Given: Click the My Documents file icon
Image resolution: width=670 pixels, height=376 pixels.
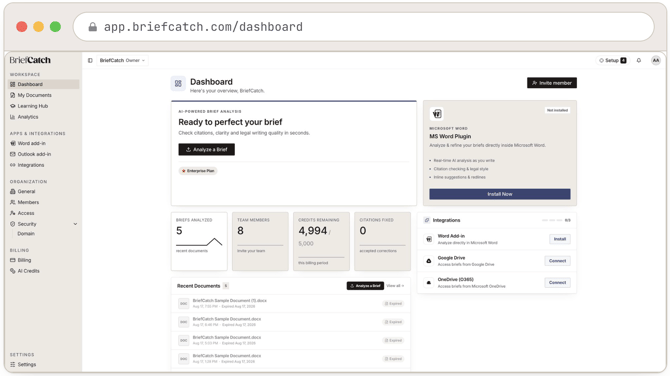Looking at the screenshot, I should [12, 95].
